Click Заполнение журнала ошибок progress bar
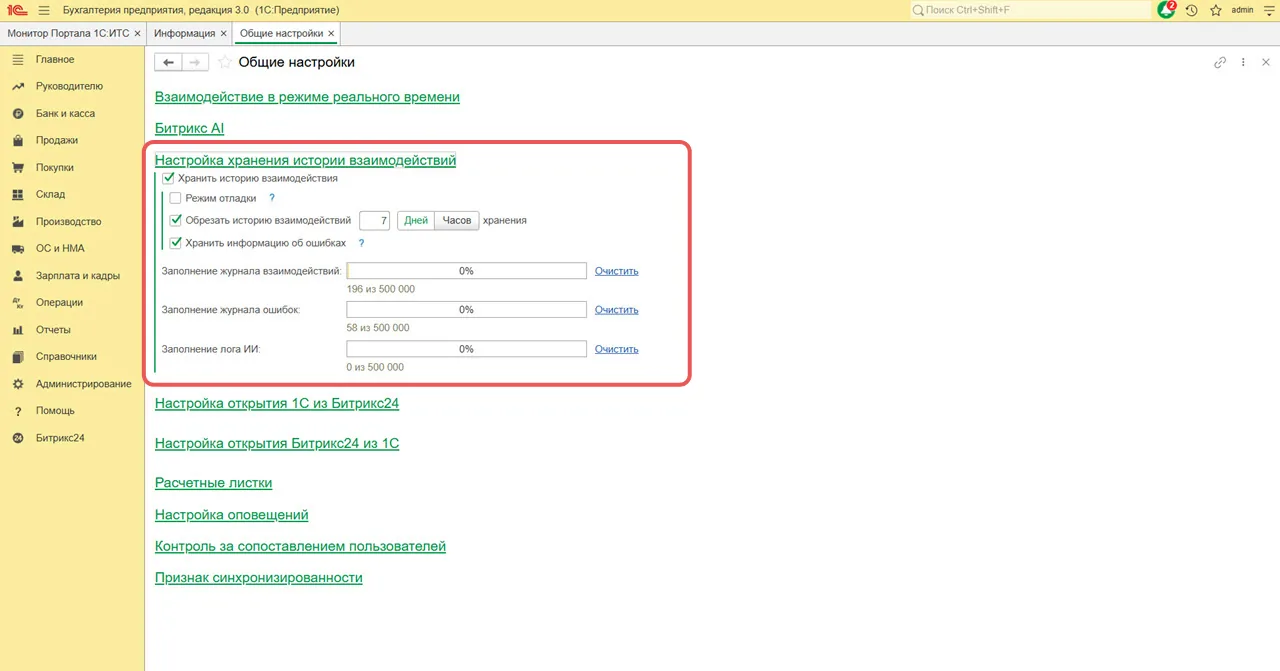 (466, 310)
